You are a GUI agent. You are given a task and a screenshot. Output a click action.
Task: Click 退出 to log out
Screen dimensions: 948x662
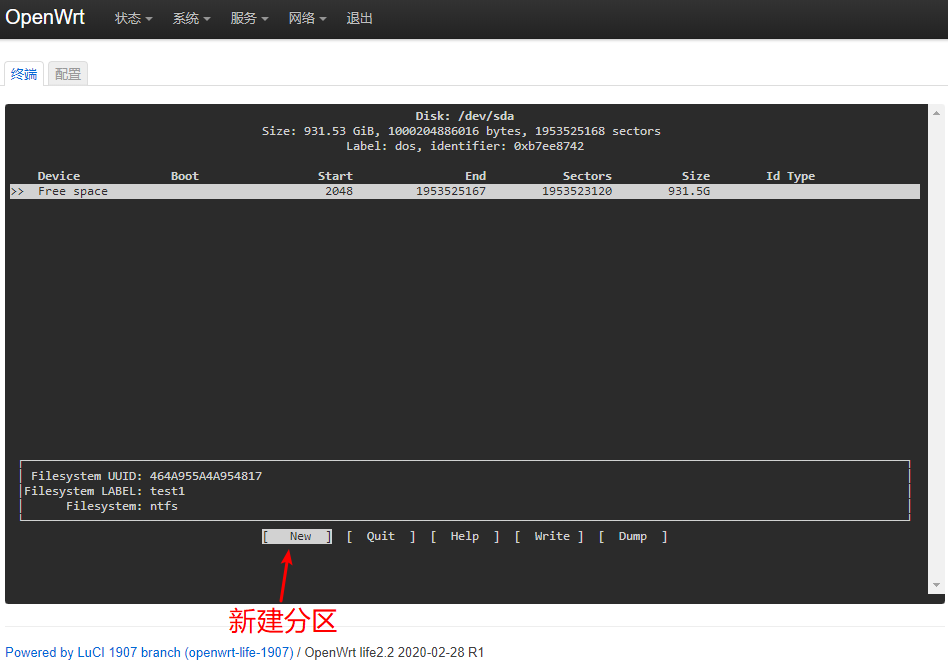[x=359, y=18]
